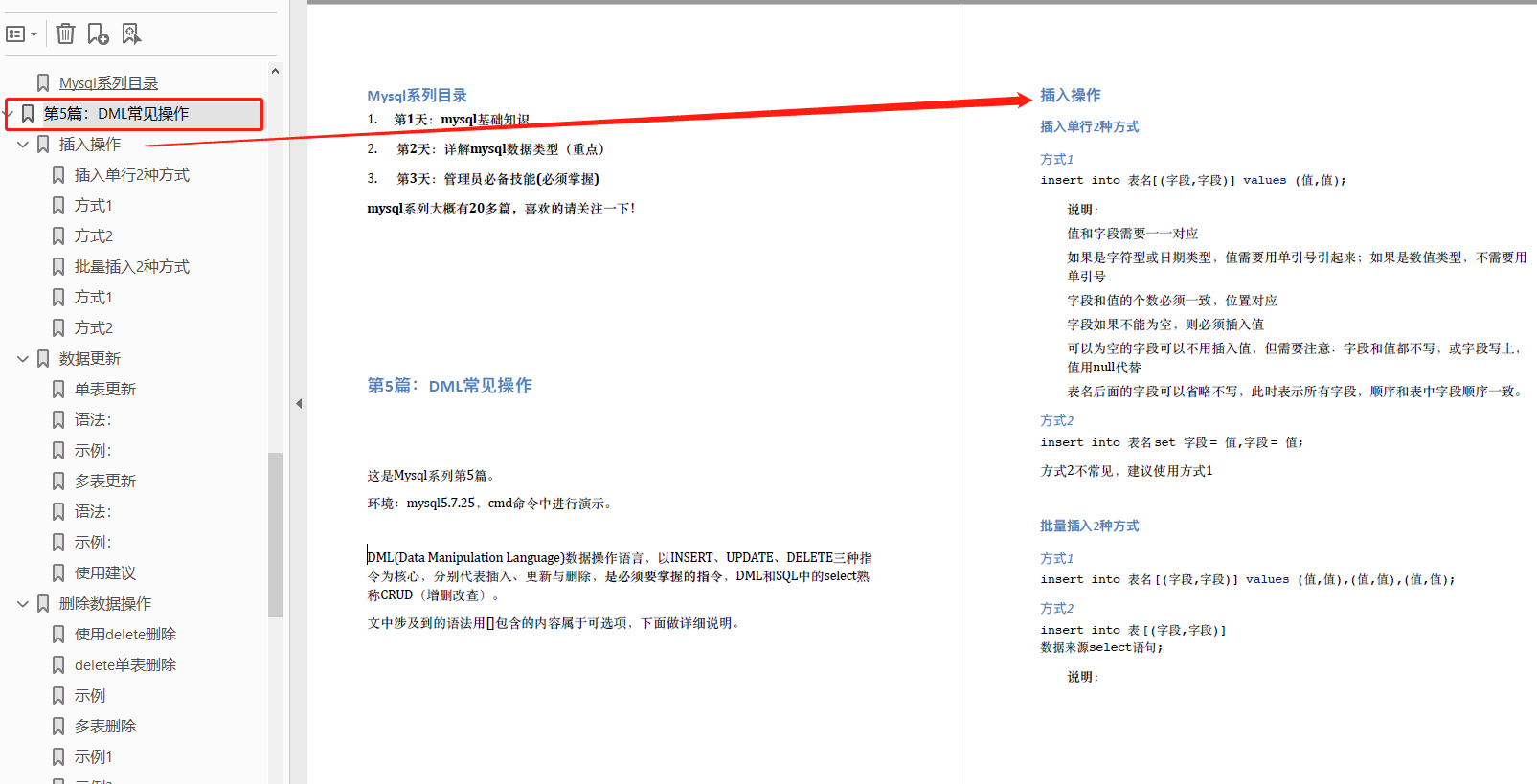Collapse the bookmarks panel with side arrow
Viewport: 1537px width, 784px height.
click(299, 404)
